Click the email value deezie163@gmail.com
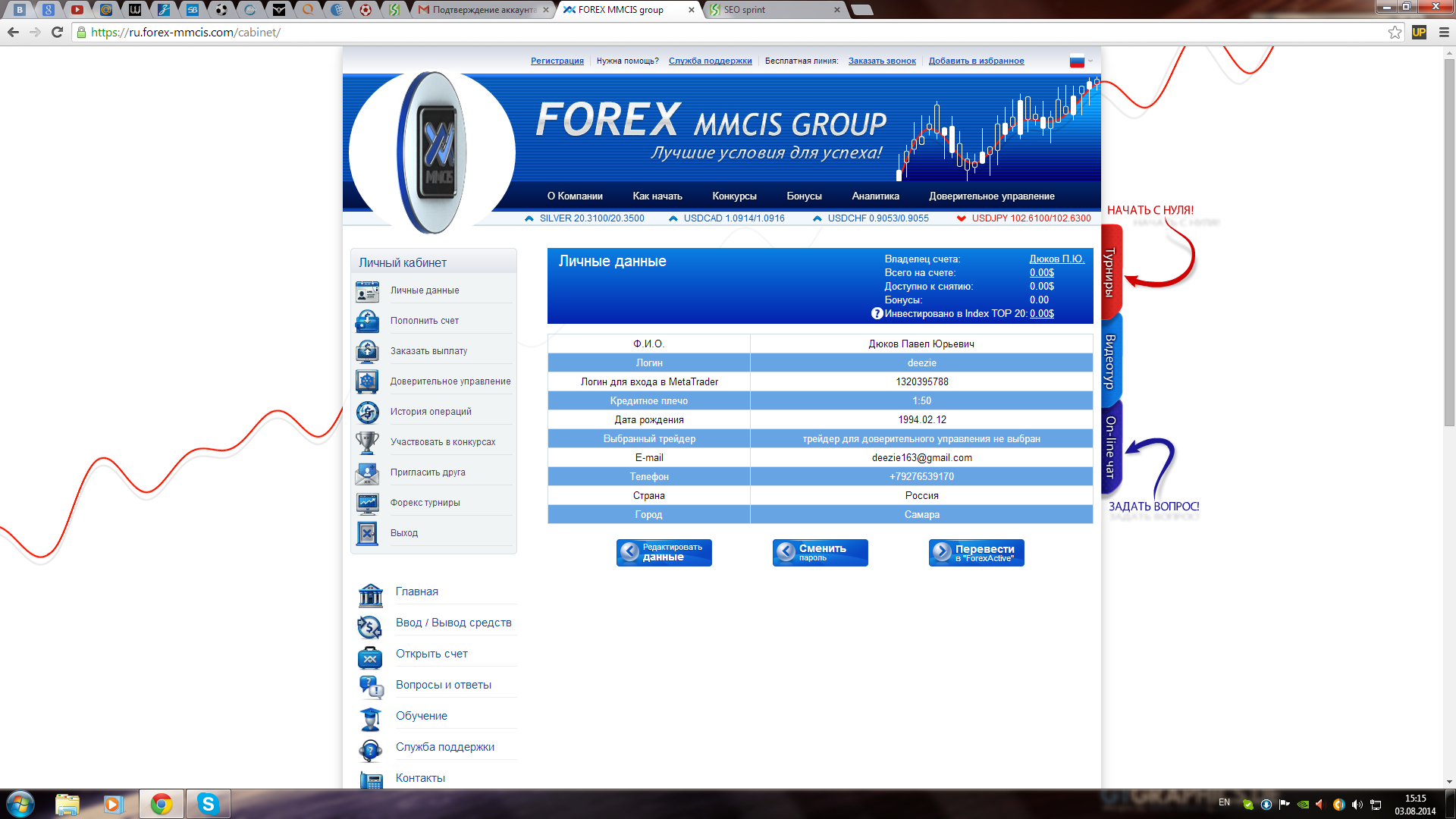 coord(921,458)
